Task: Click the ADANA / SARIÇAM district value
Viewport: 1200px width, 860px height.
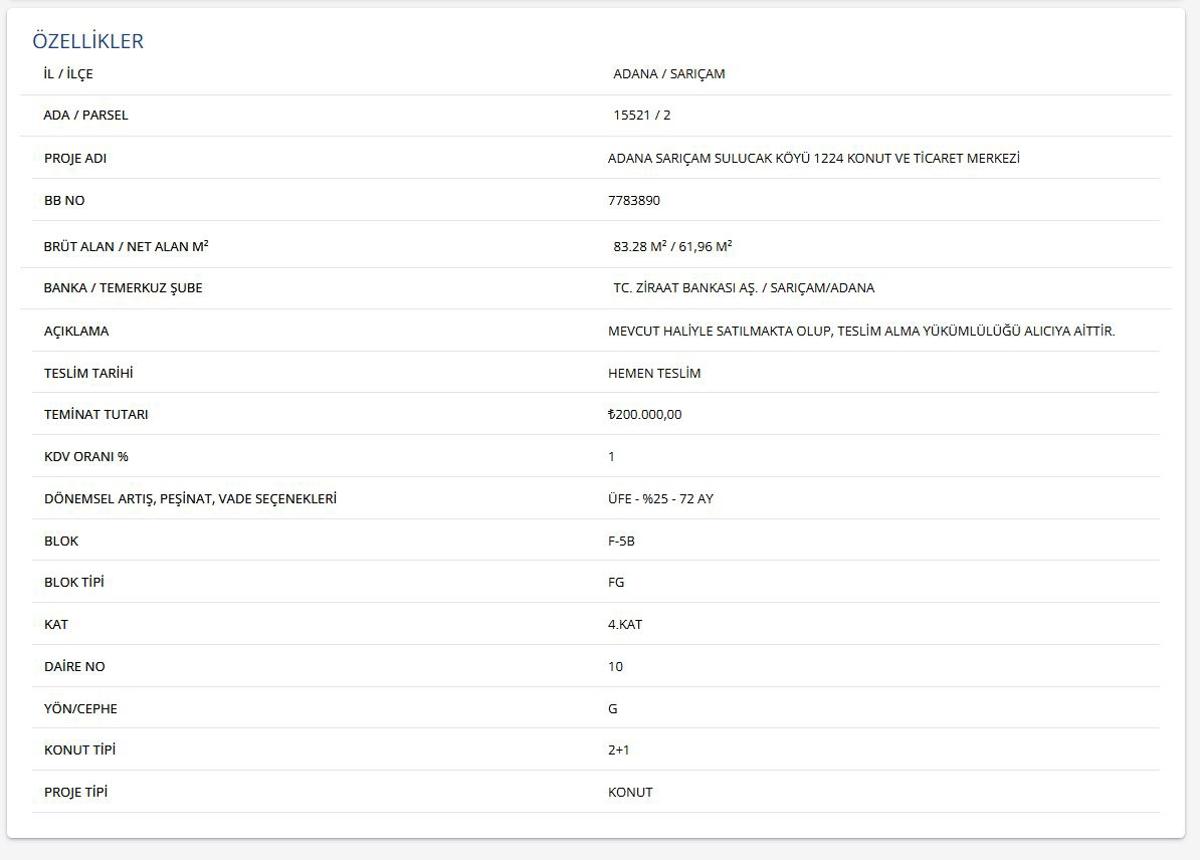Action: (x=669, y=74)
